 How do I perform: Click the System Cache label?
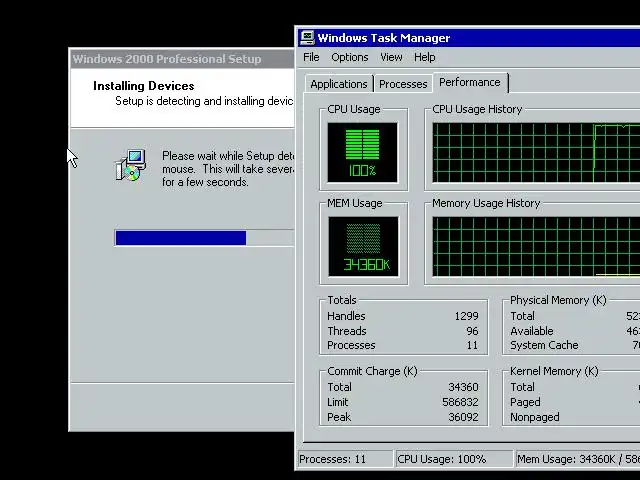pyautogui.click(x=544, y=345)
